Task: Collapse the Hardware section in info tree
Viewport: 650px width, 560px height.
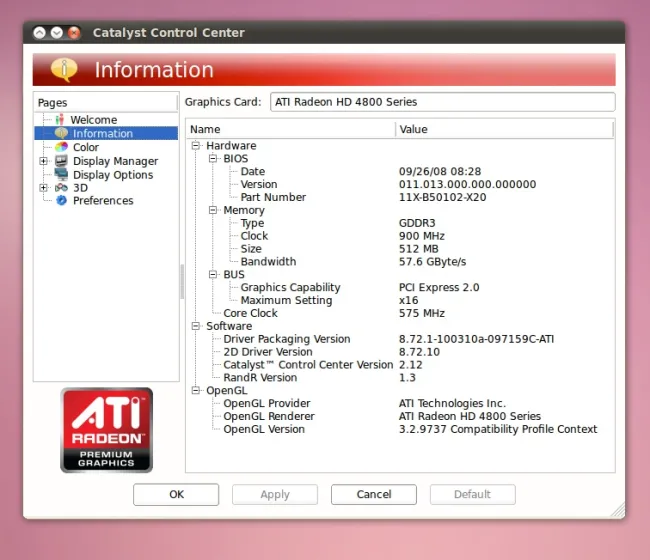Action: (196, 146)
